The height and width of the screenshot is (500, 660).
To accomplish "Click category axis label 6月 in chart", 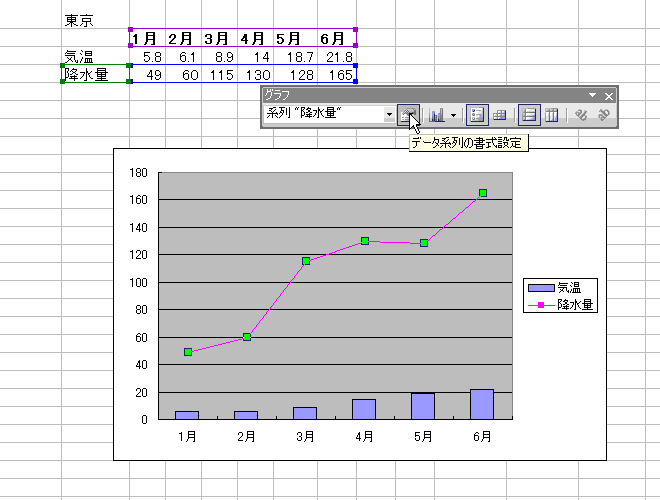I will pos(482,436).
